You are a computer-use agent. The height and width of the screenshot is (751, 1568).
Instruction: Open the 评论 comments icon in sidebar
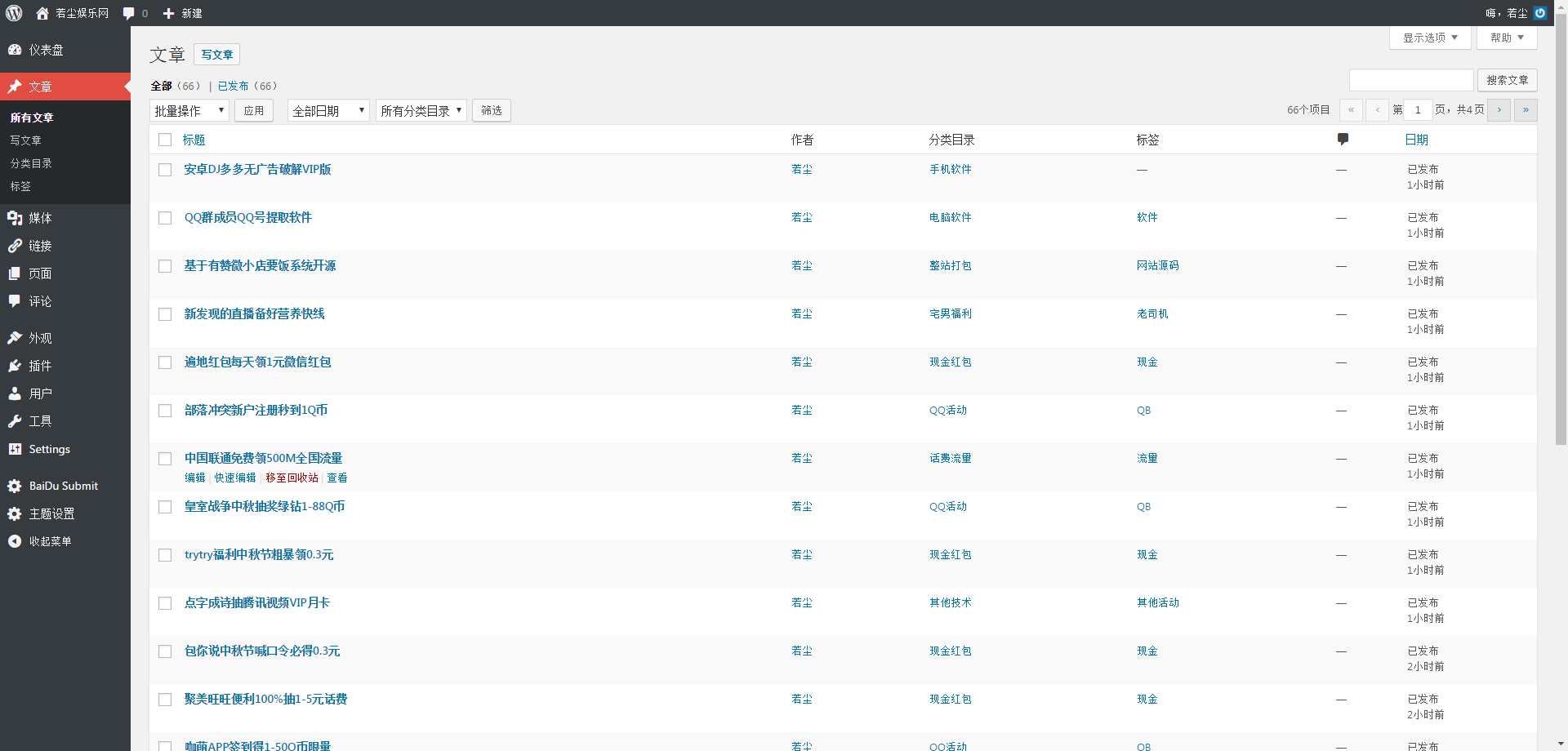(15, 301)
